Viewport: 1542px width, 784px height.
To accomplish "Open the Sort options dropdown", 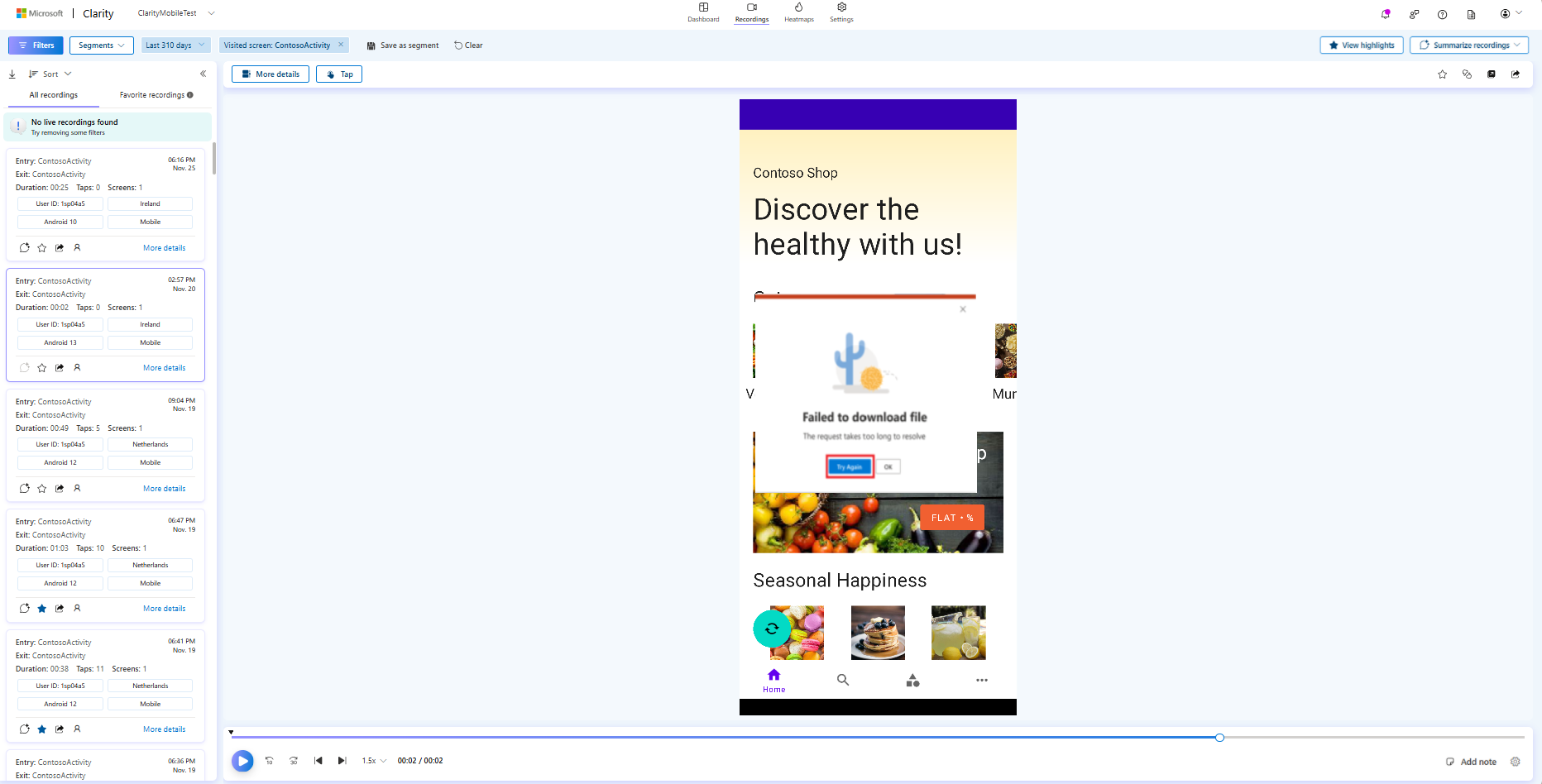I will pos(50,74).
